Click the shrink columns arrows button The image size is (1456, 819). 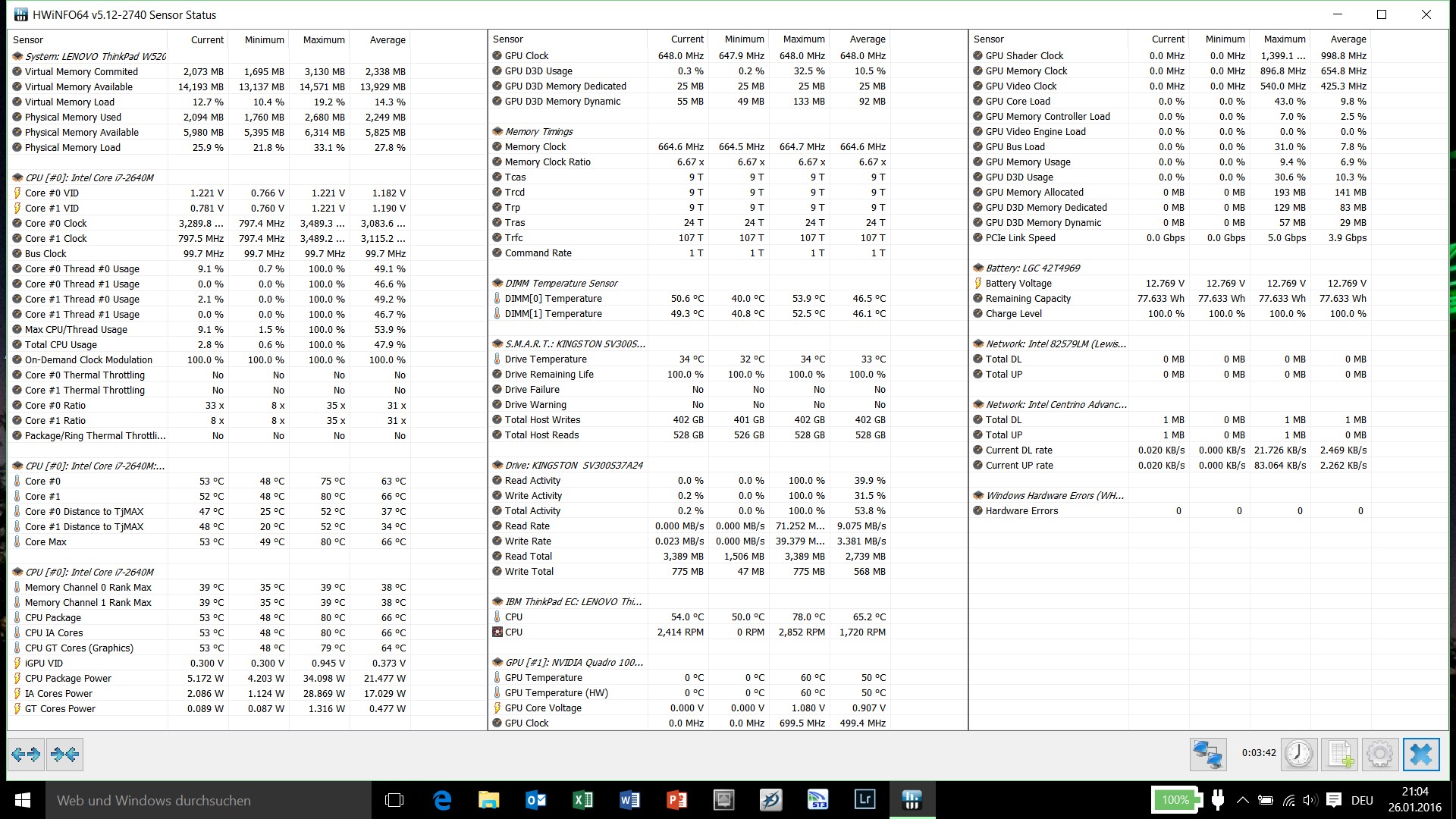point(64,754)
